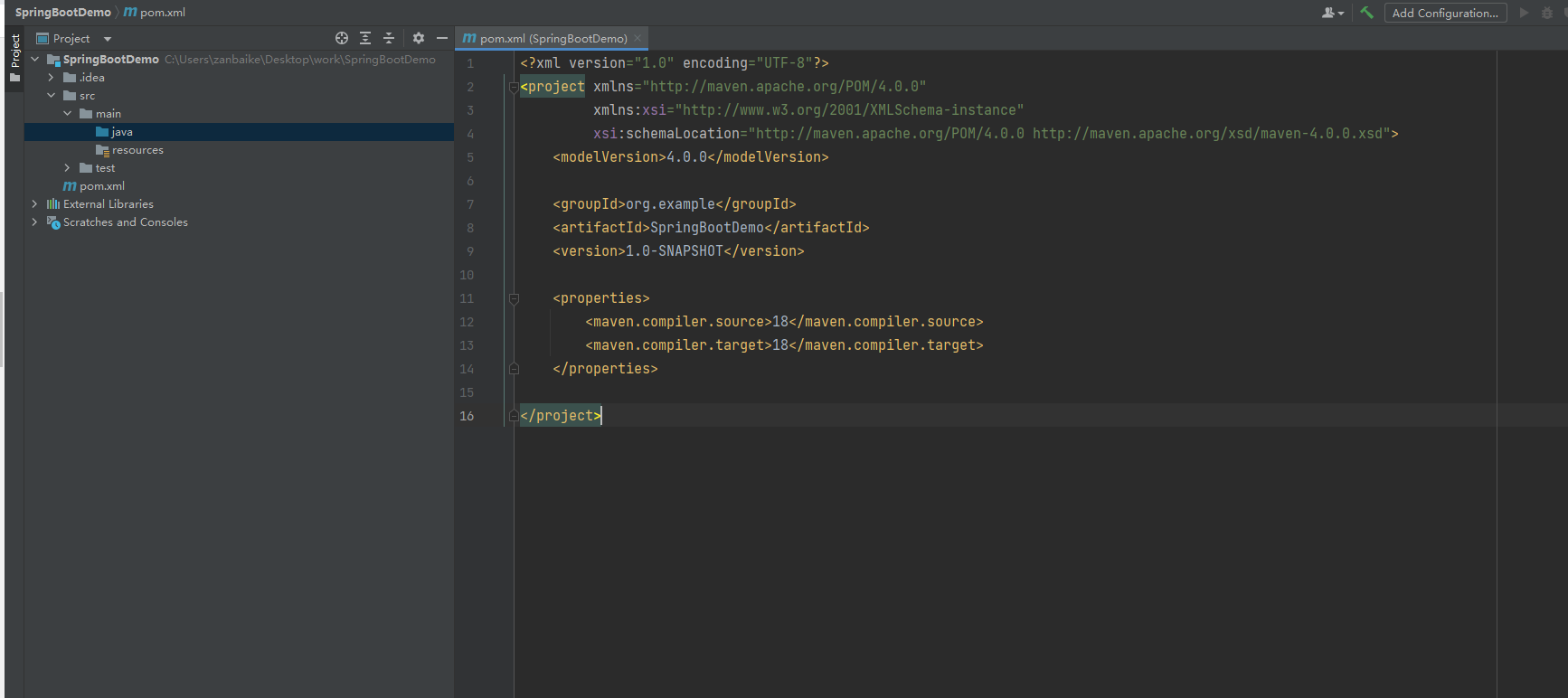
Task: Close the pom.xml editor tab
Action: point(638,38)
